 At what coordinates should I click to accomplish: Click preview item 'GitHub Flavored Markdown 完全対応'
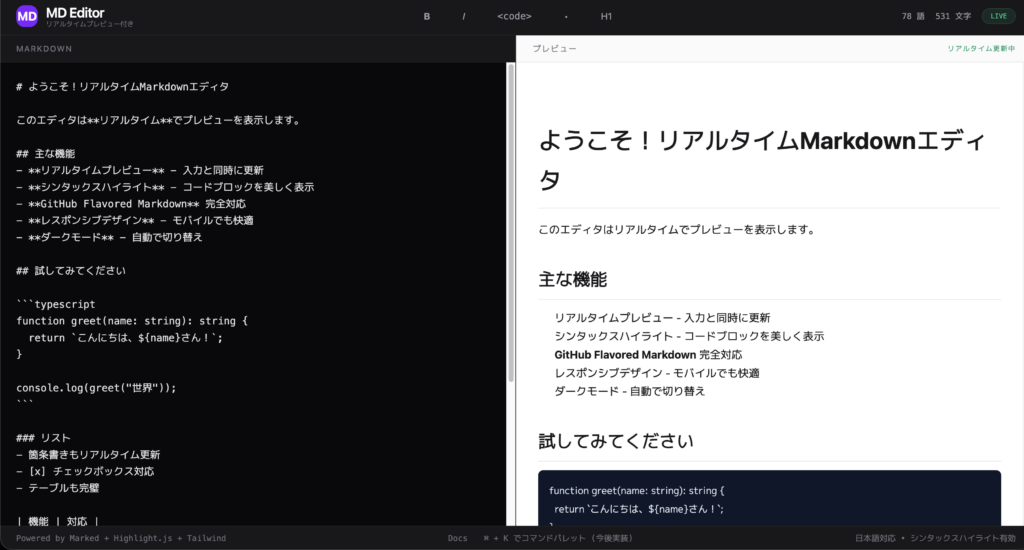(648, 355)
